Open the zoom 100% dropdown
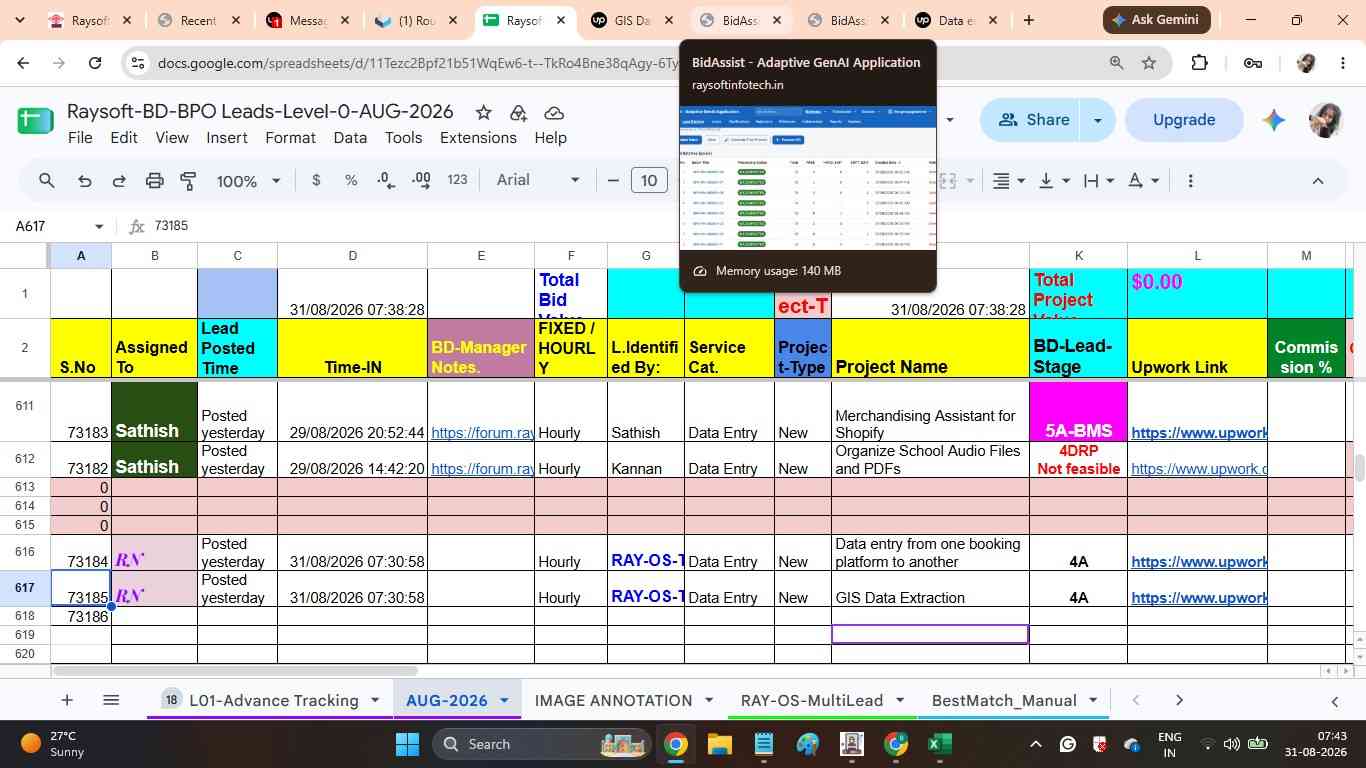 pos(248,181)
